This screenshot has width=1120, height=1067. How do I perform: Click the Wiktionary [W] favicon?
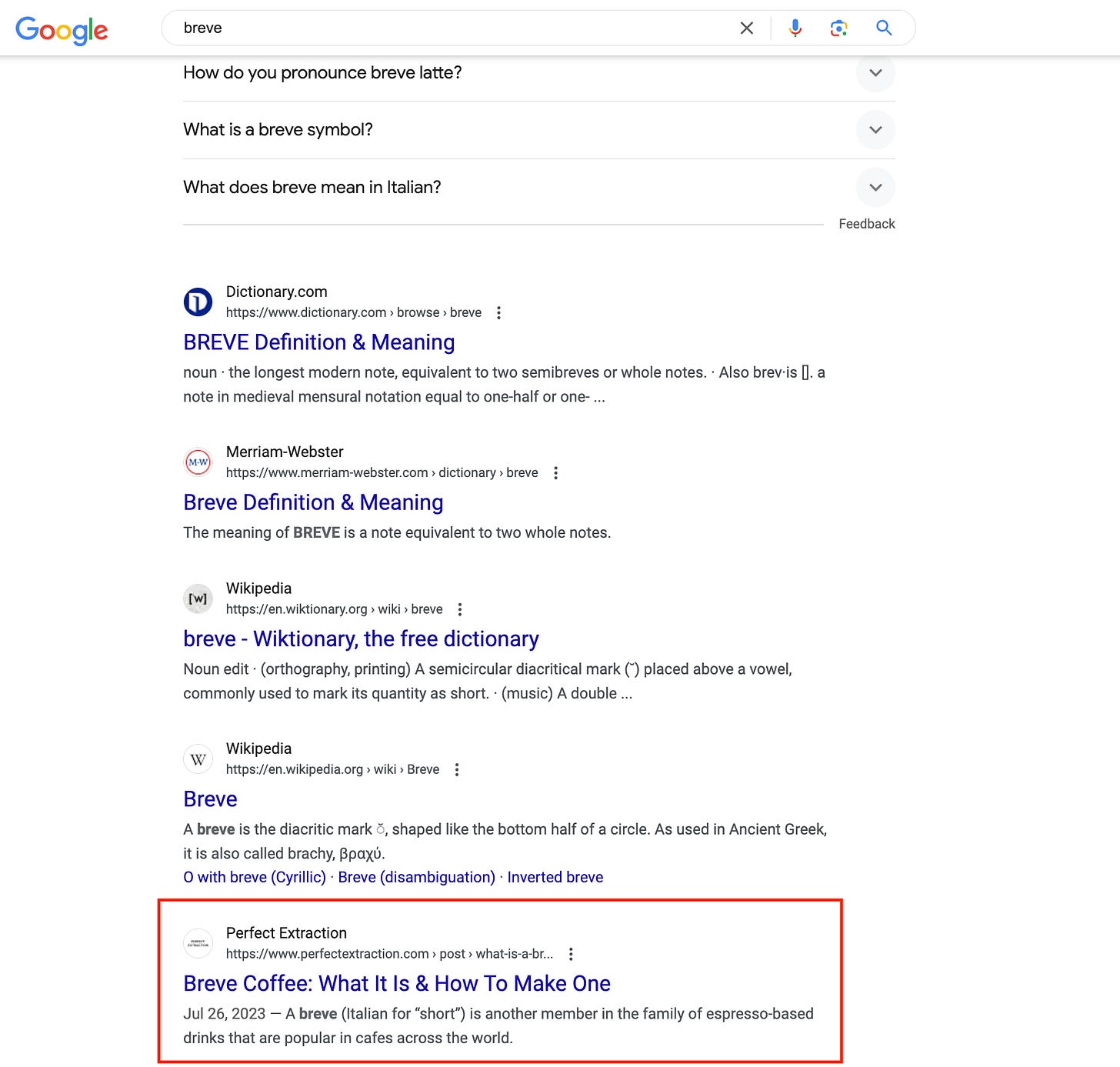pos(198,599)
